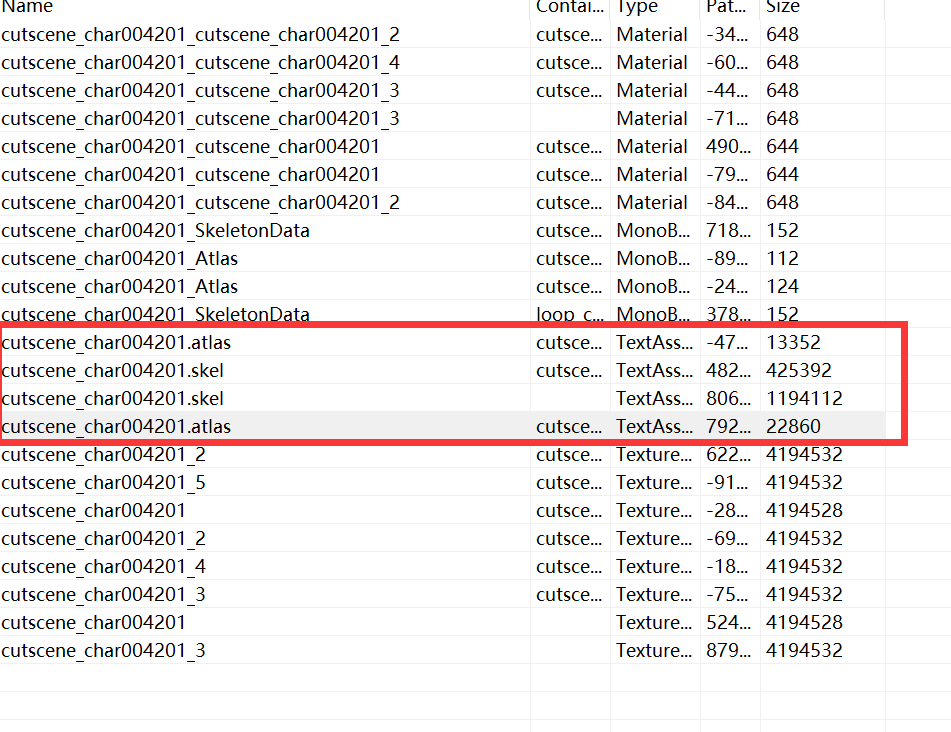Viewport: 951px width, 732px height.
Task: Pick the .skel TextAsset sized 1194112
Action: click(112, 398)
